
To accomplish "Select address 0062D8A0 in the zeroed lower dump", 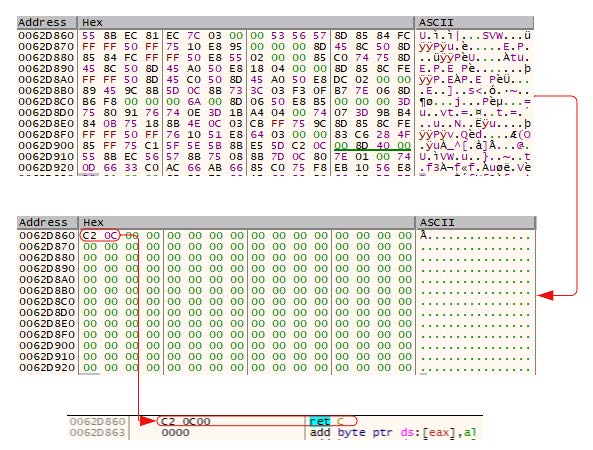I will coord(47,279).
